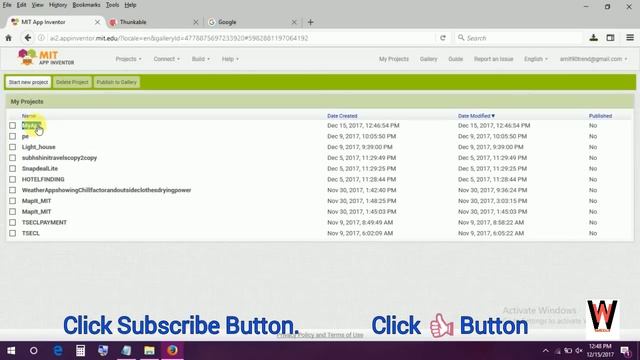
Task: Open File Explorer from the taskbar
Action: [149, 350]
